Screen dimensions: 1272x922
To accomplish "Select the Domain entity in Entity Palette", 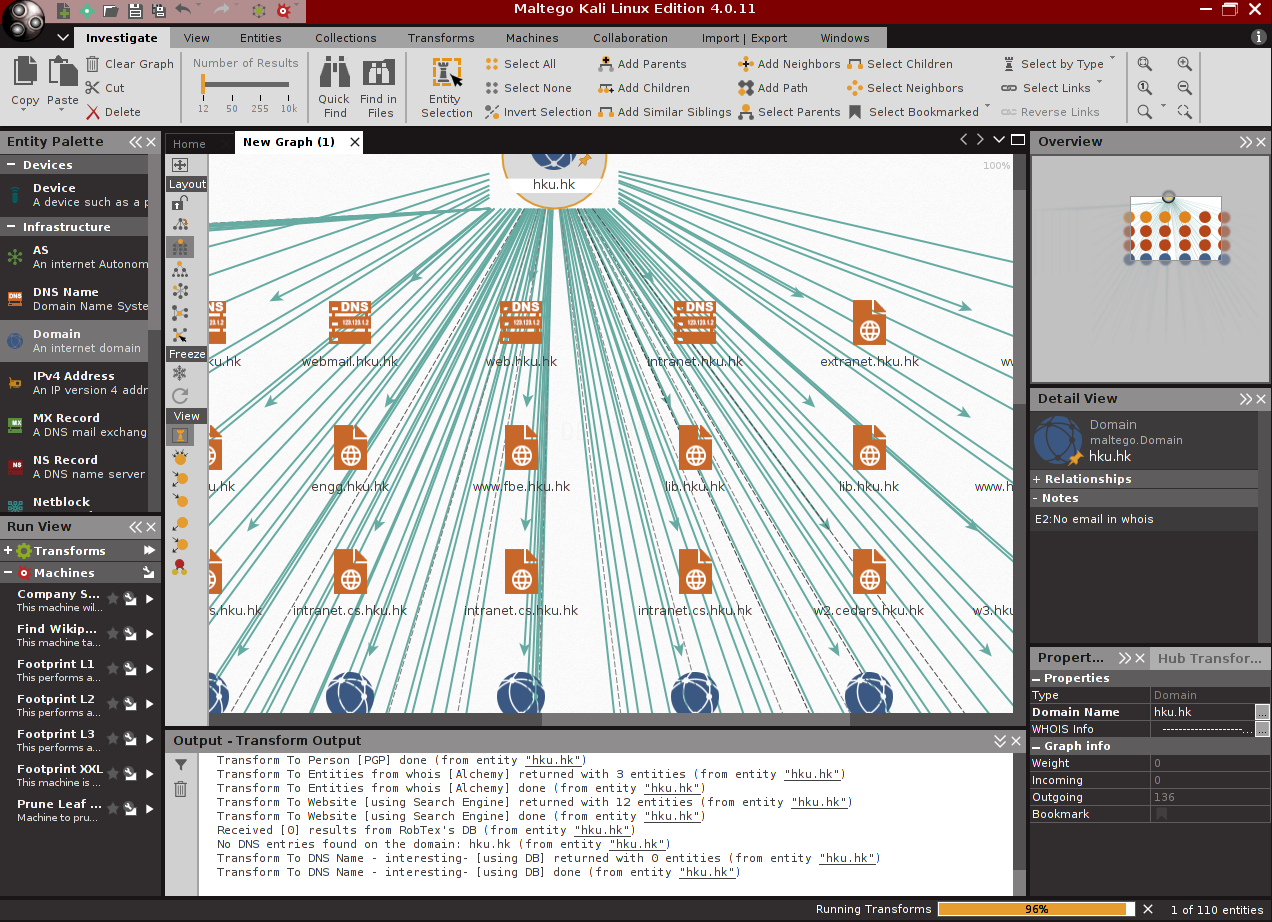I will point(75,341).
